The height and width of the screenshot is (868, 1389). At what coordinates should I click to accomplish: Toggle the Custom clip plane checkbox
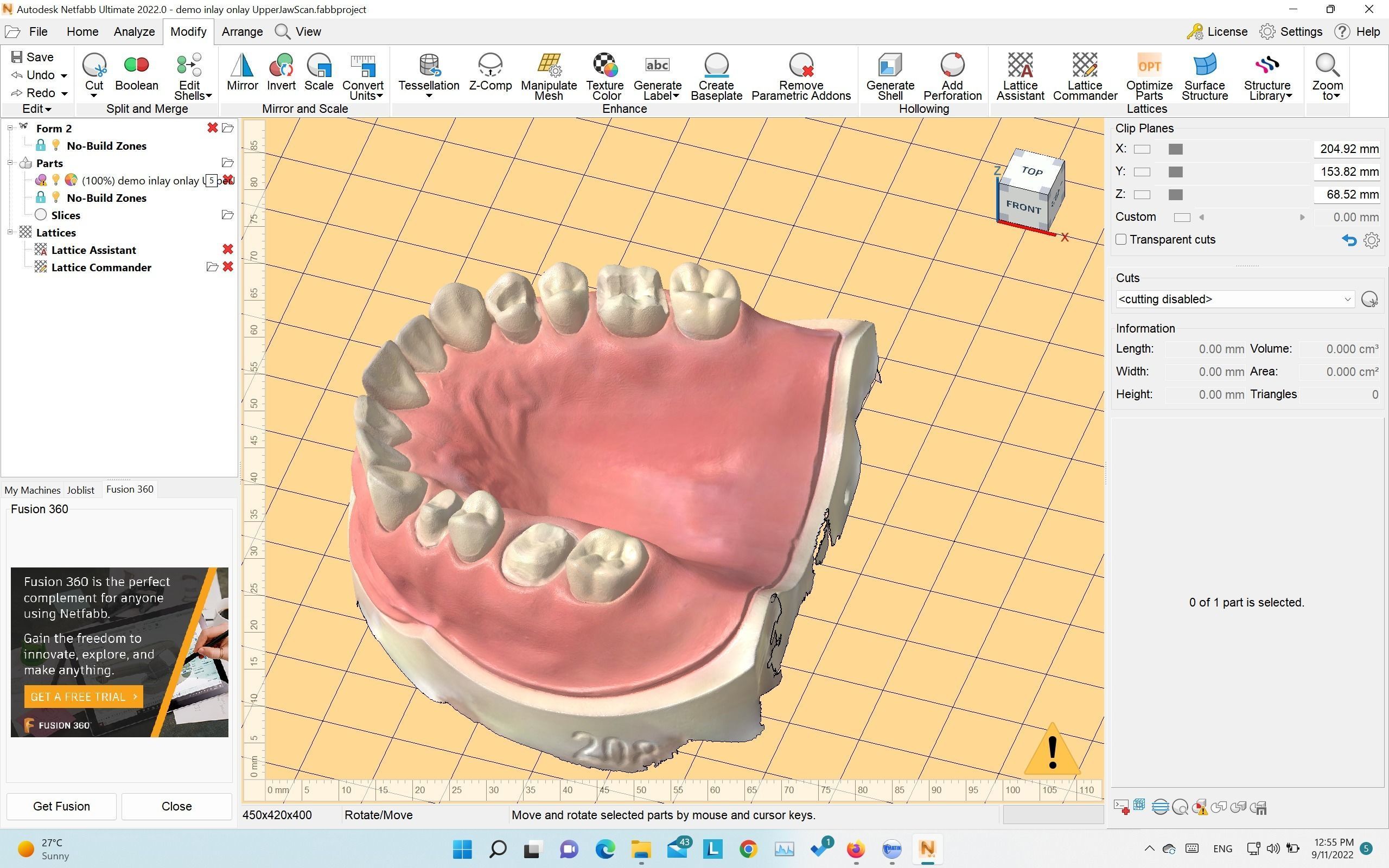tap(1182, 217)
